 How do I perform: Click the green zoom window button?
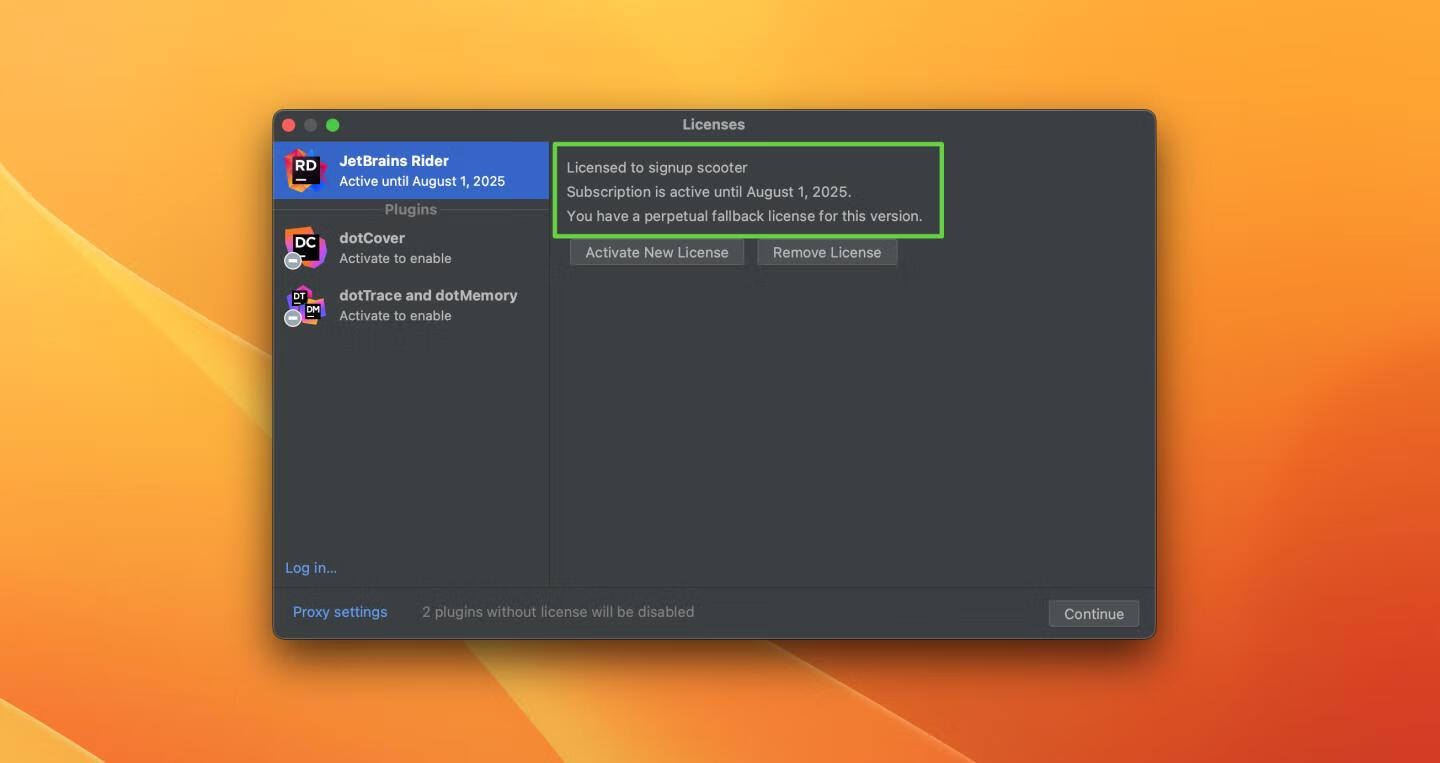[333, 125]
